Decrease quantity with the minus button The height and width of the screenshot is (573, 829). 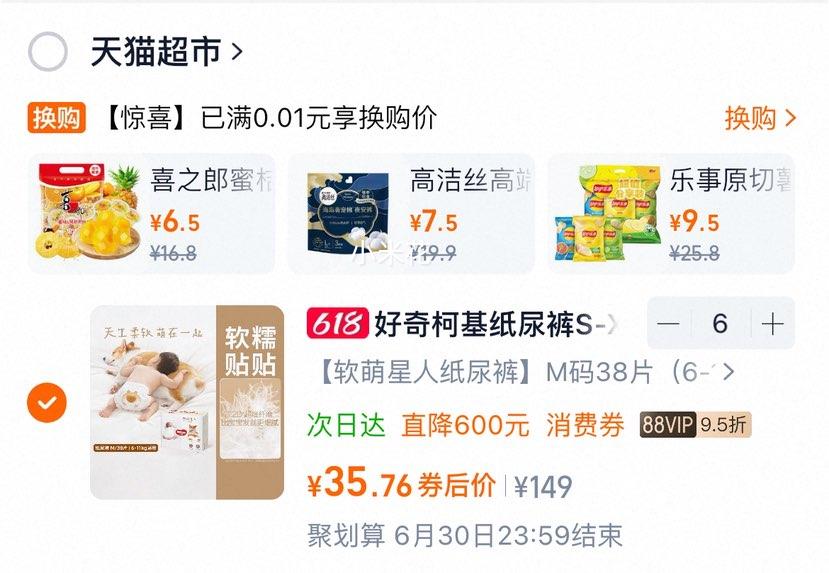click(x=668, y=324)
